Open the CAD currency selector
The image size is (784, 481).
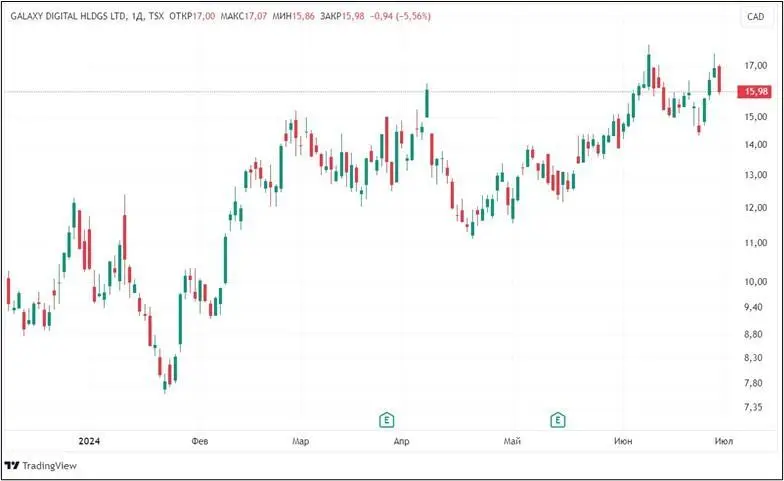pos(755,17)
